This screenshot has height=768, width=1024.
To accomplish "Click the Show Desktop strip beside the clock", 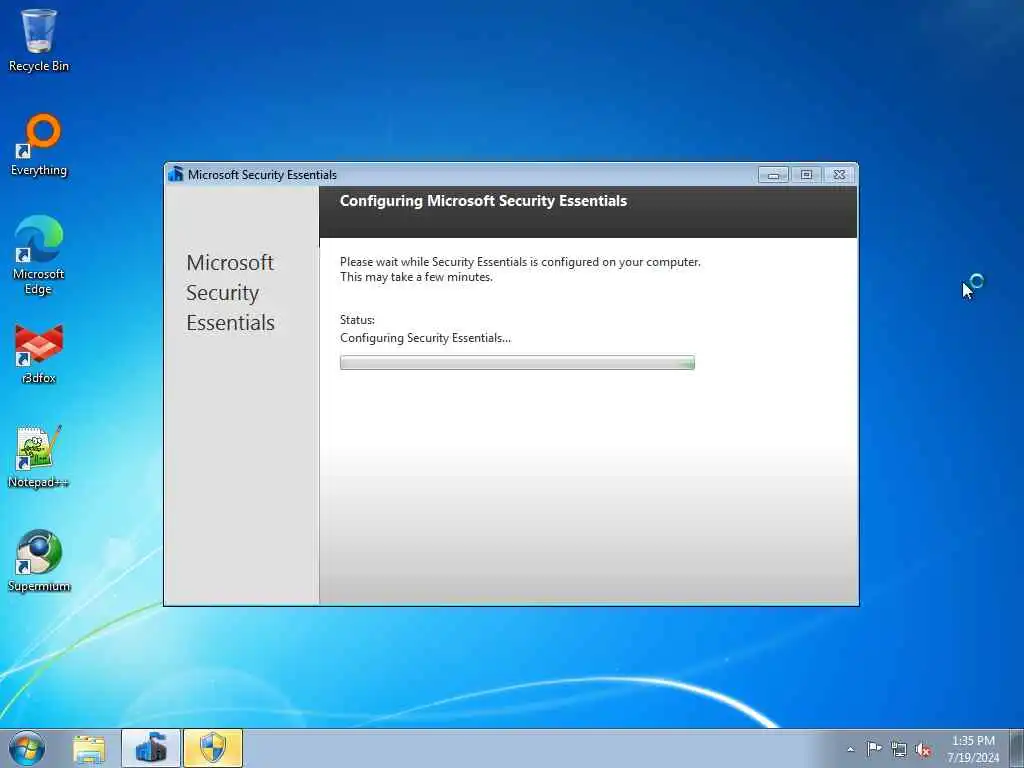I will [x=1017, y=748].
